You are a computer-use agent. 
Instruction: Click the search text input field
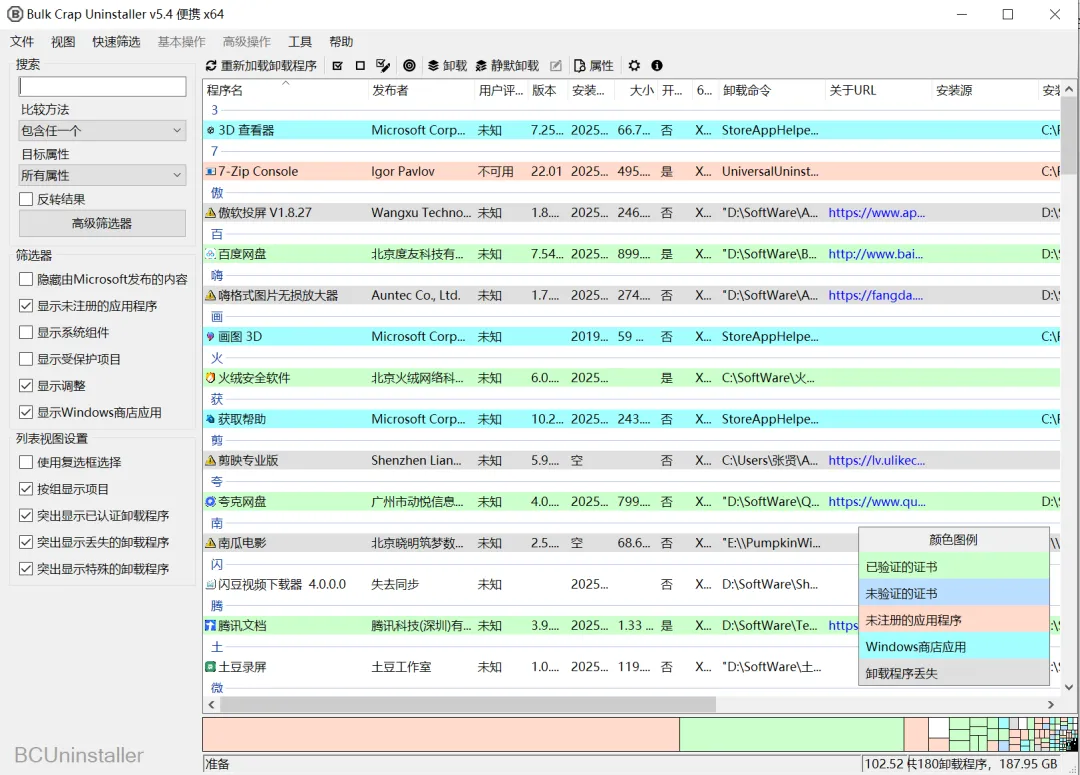[102, 86]
